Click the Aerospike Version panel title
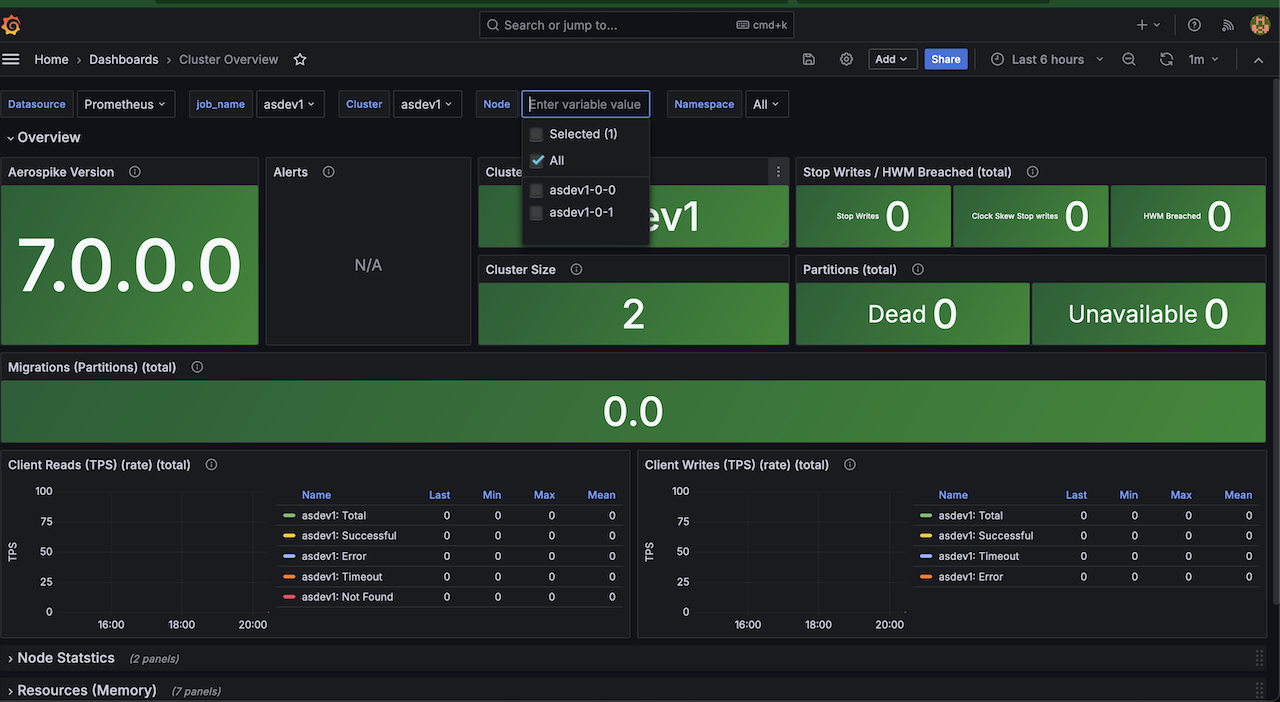 61,172
